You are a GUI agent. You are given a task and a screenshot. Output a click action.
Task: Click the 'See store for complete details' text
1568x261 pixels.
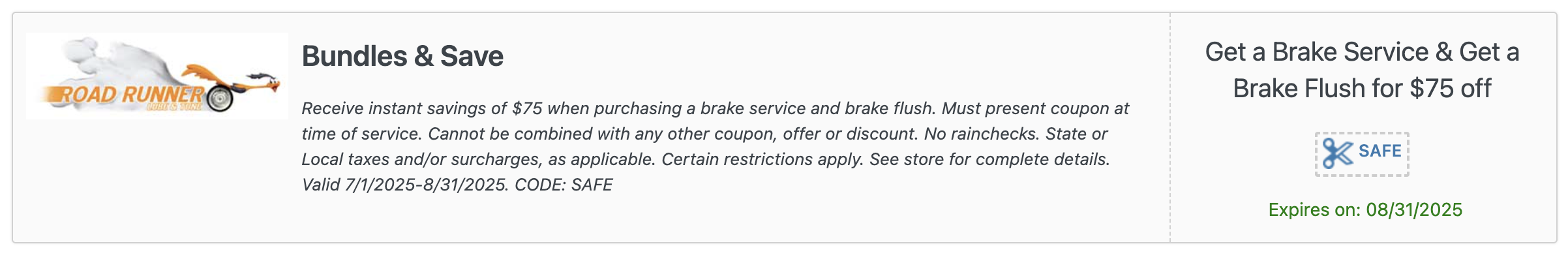click(989, 159)
